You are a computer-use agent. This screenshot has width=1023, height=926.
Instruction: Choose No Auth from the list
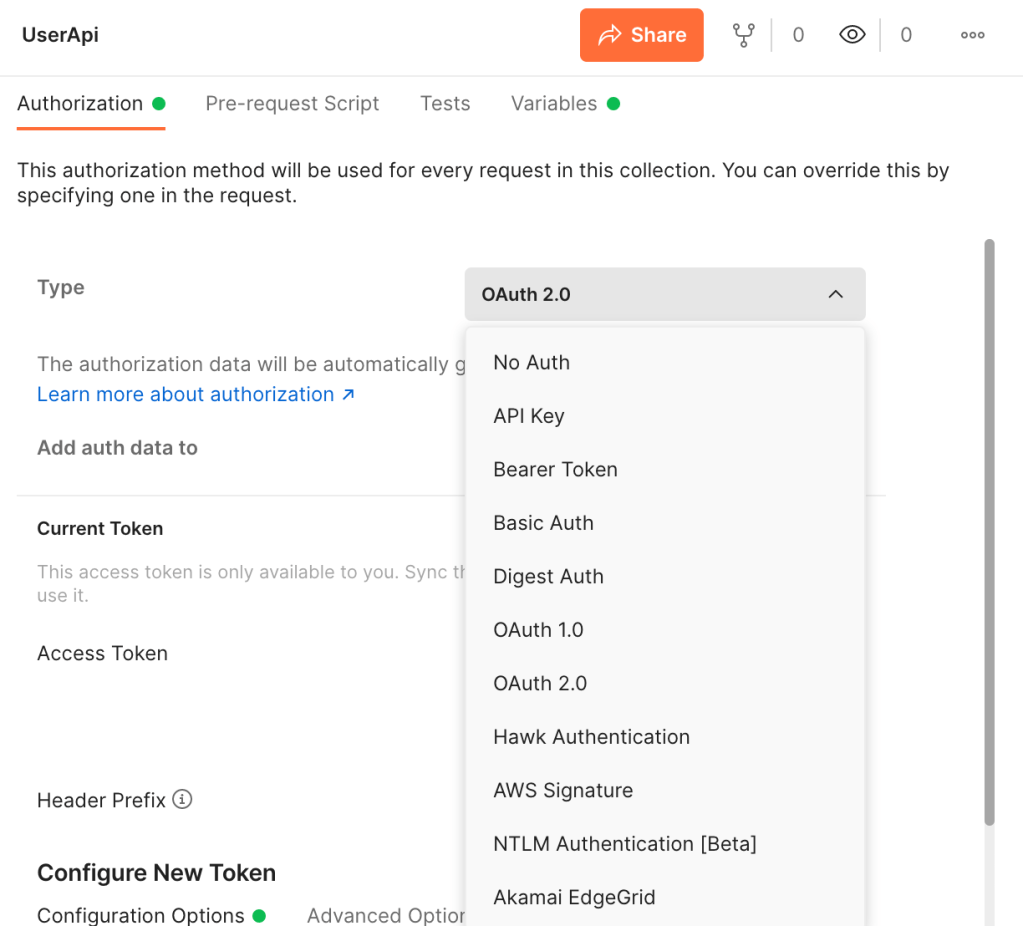(531, 362)
